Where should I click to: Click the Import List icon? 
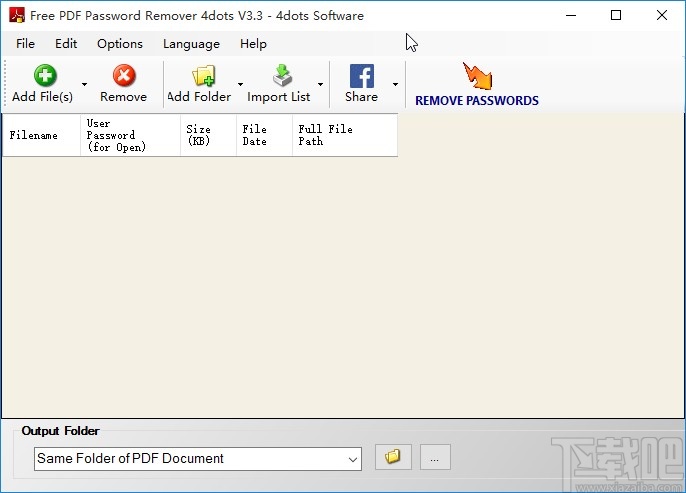(282, 75)
